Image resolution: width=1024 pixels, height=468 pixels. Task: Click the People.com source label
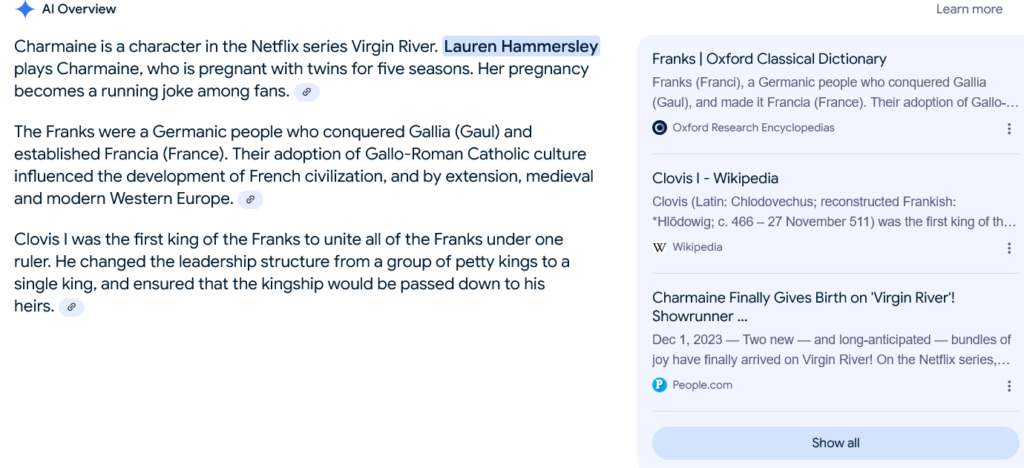702,385
